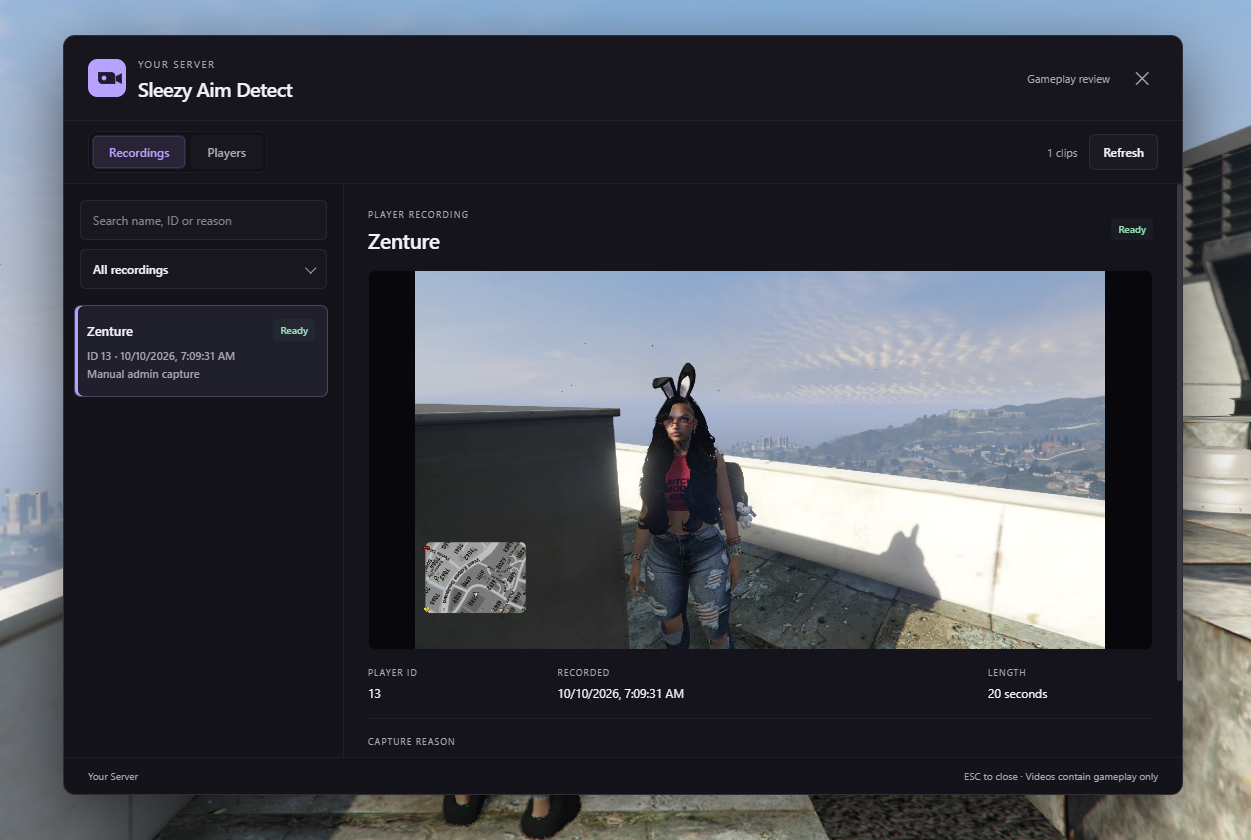Screen dimensions: 1251x840
Task: Click the recorded gameplay video preview
Action: pos(760,460)
